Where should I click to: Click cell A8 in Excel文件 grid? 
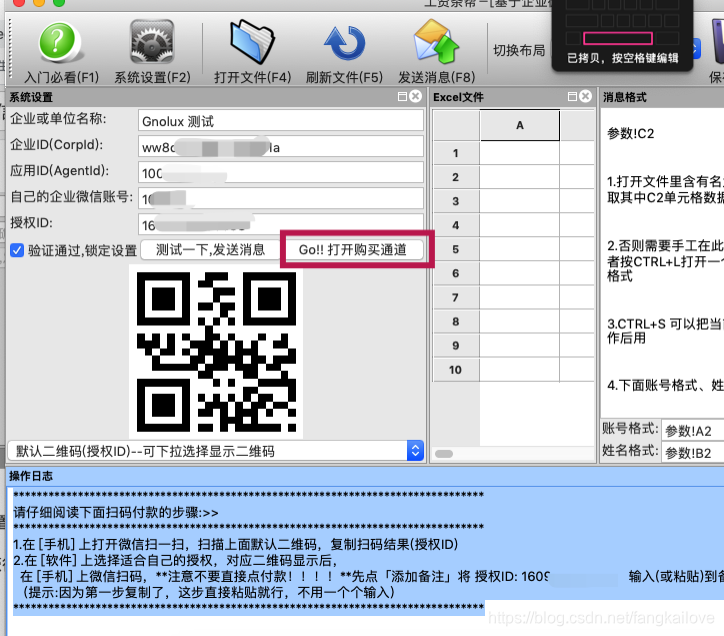(519, 321)
